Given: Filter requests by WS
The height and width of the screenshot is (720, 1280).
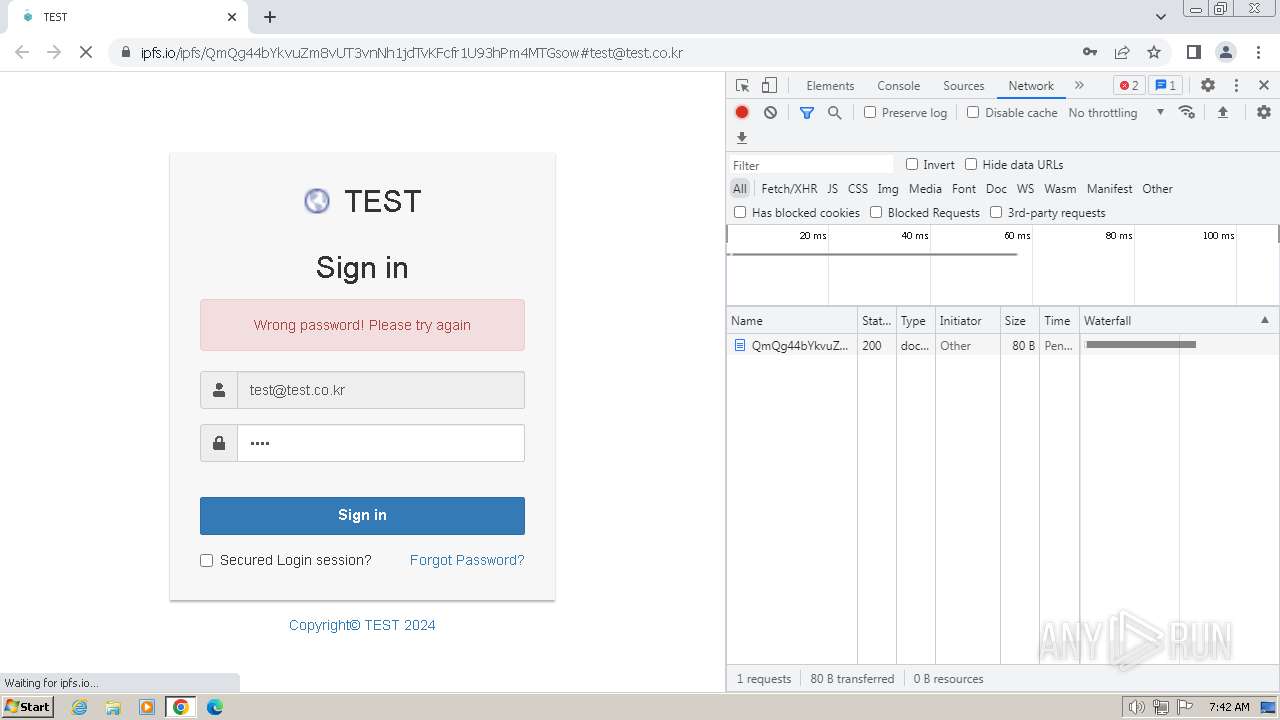Looking at the screenshot, I should tap(1026, 189).
